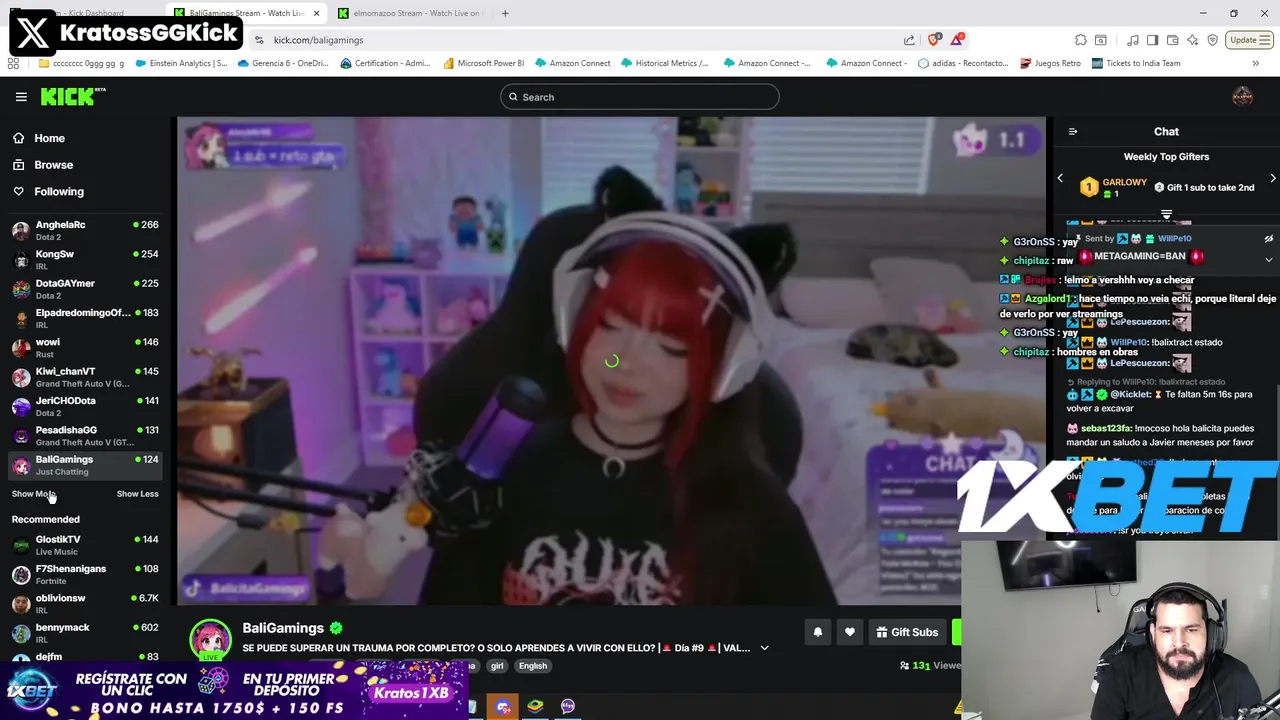Follow BaliGamings with heart button
Image resolution: width=1280 pixels, height=720 pixels.
tap(849, 632)
